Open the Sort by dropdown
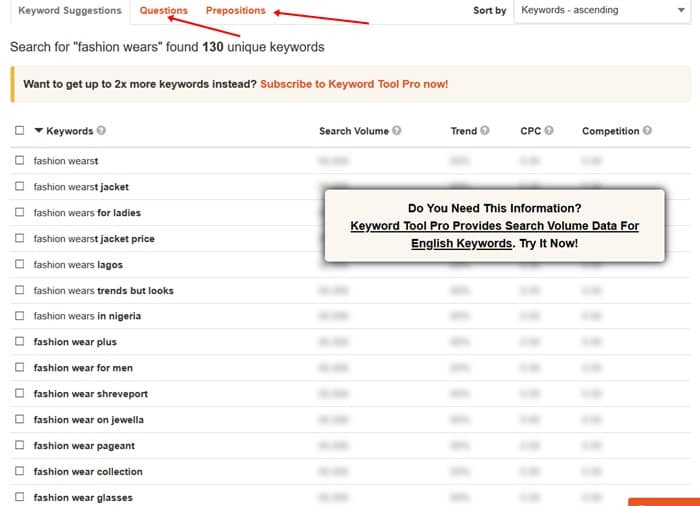Screen dimensions: 700x506 coord(600,11)
